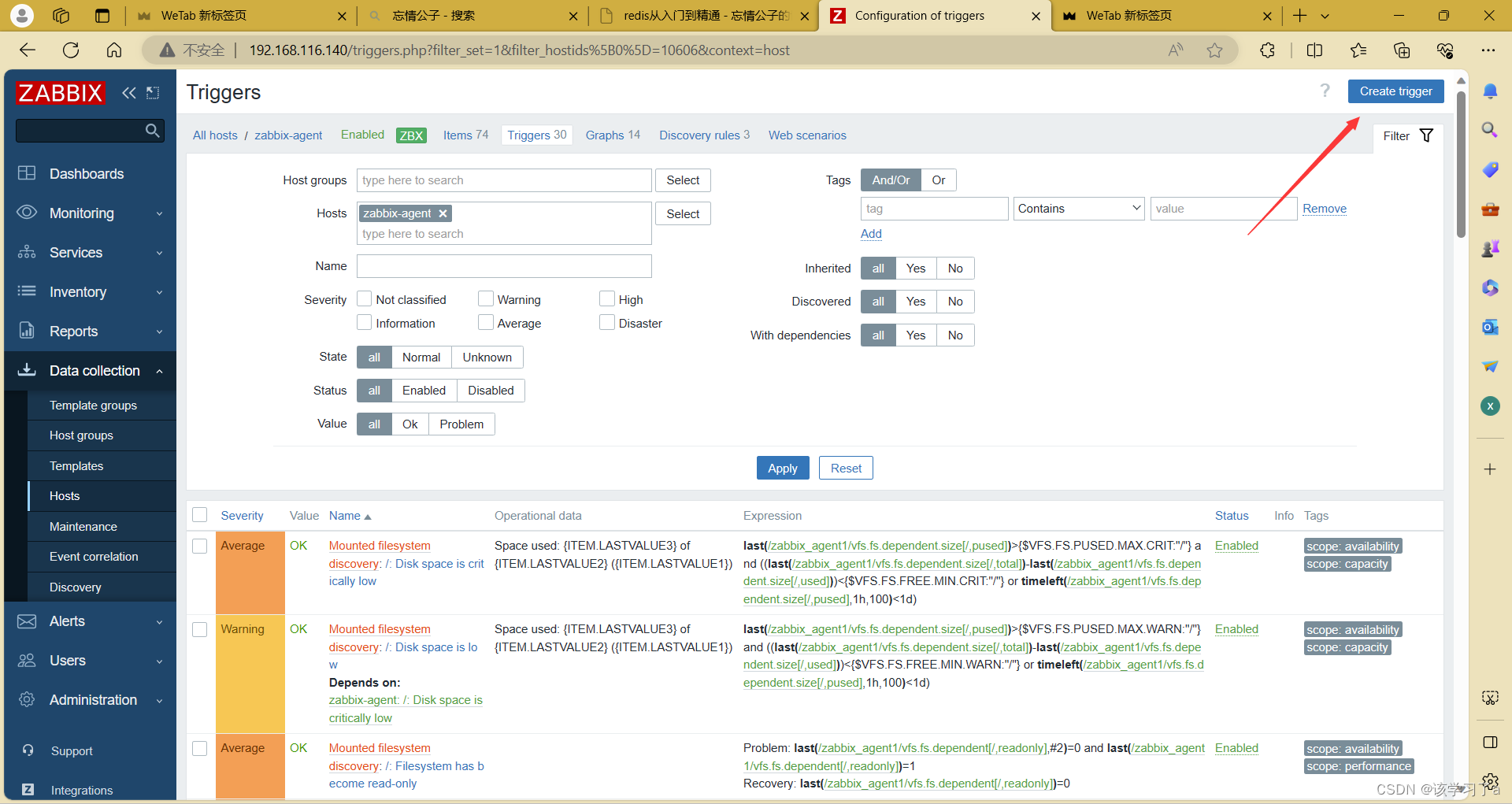Expand the Alerts menu

click(91, 621)
